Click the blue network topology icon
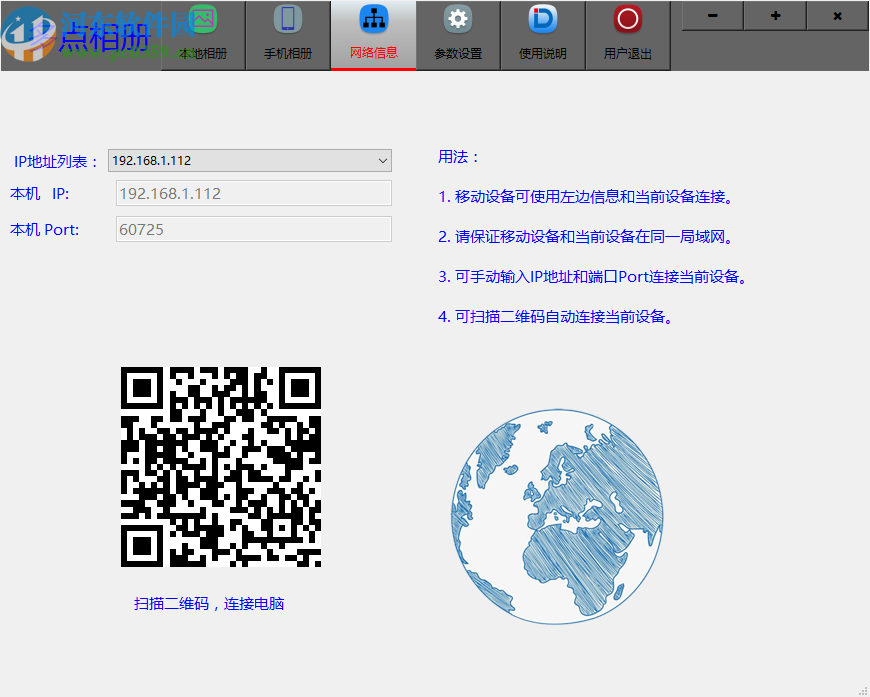Screen dimensions: 870x697 coord(373,19)
